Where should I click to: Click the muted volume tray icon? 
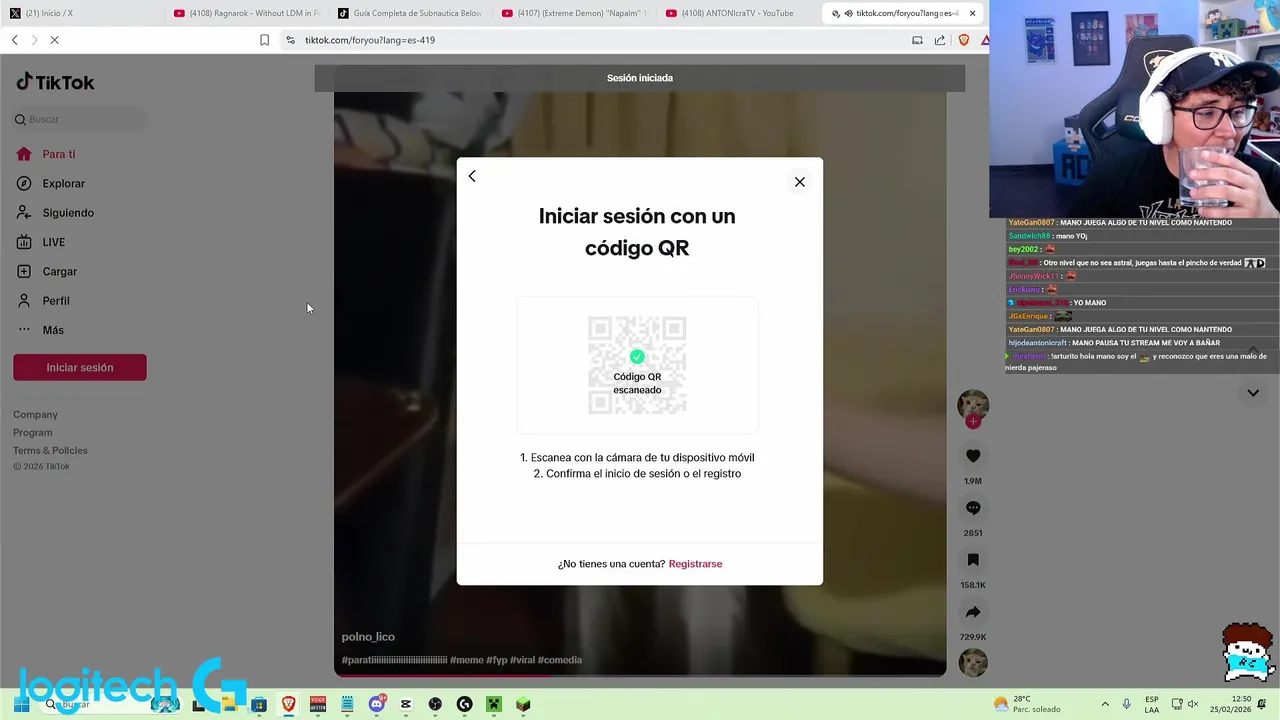click(1193, 704)
